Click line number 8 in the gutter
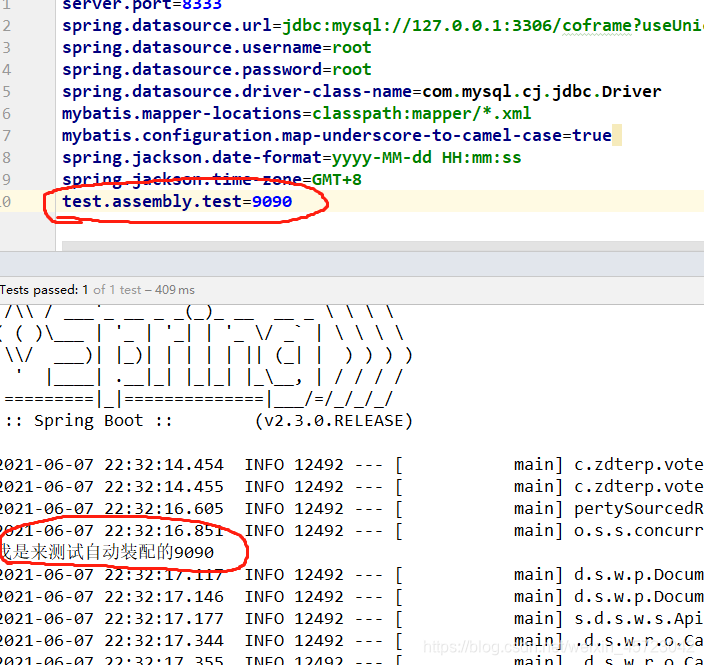 click(x=6, y=158)
